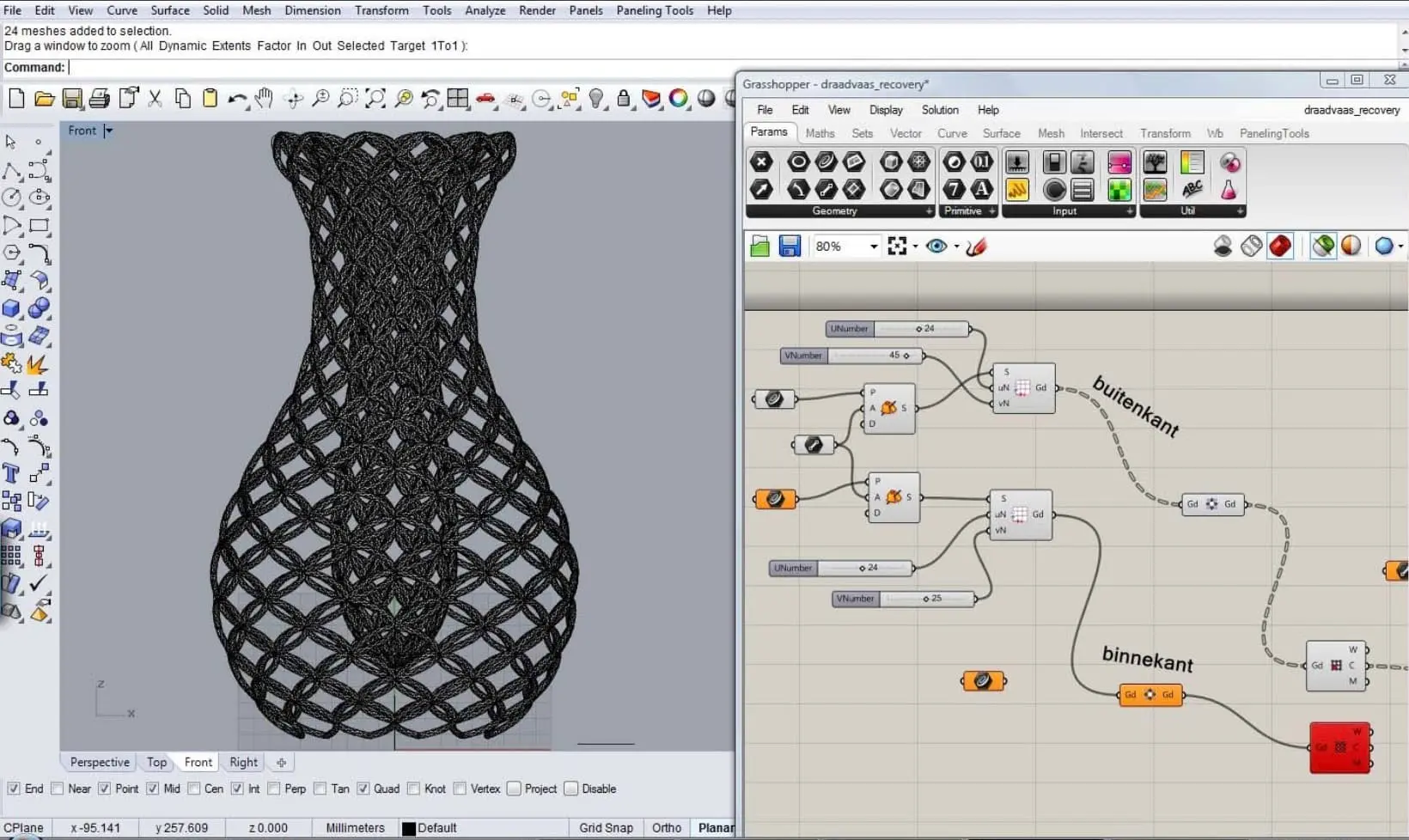Save the Rhino model with the floppy icon
This screenshot has height=840, width=1409.
(x=72, y=99)
